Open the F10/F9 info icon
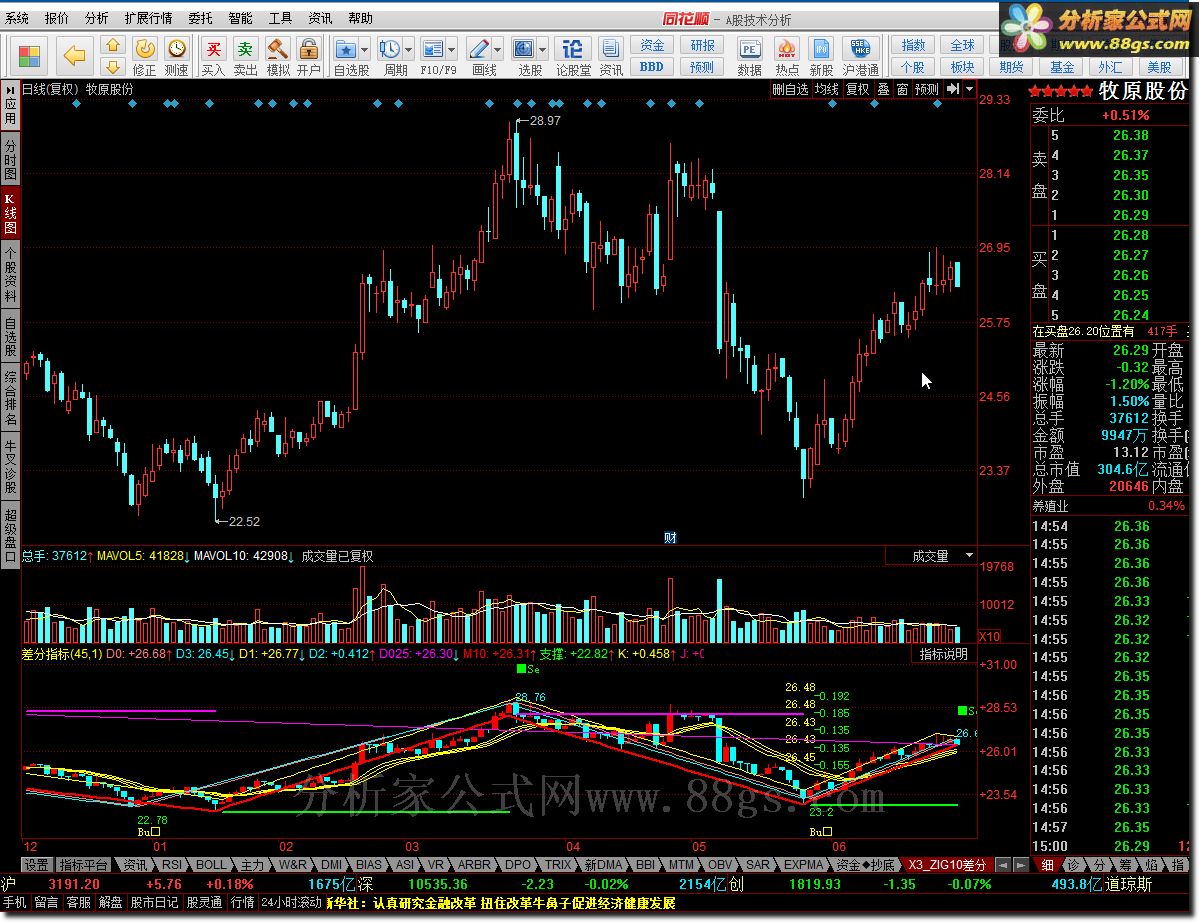This screenshot has height=923, width=1201. pyautogui.click(x=433, y=48)
